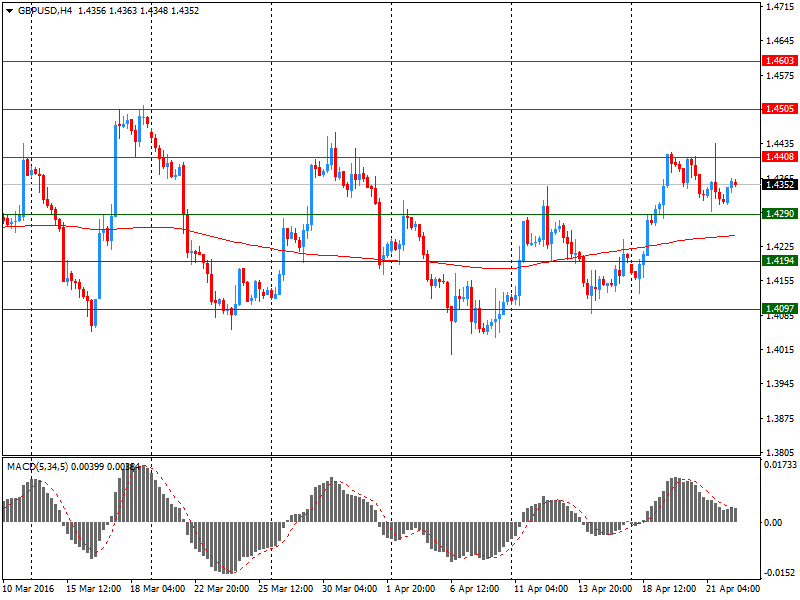
Task: Click the 1.3945 price scale value
Action: click(x=780, y=384)
